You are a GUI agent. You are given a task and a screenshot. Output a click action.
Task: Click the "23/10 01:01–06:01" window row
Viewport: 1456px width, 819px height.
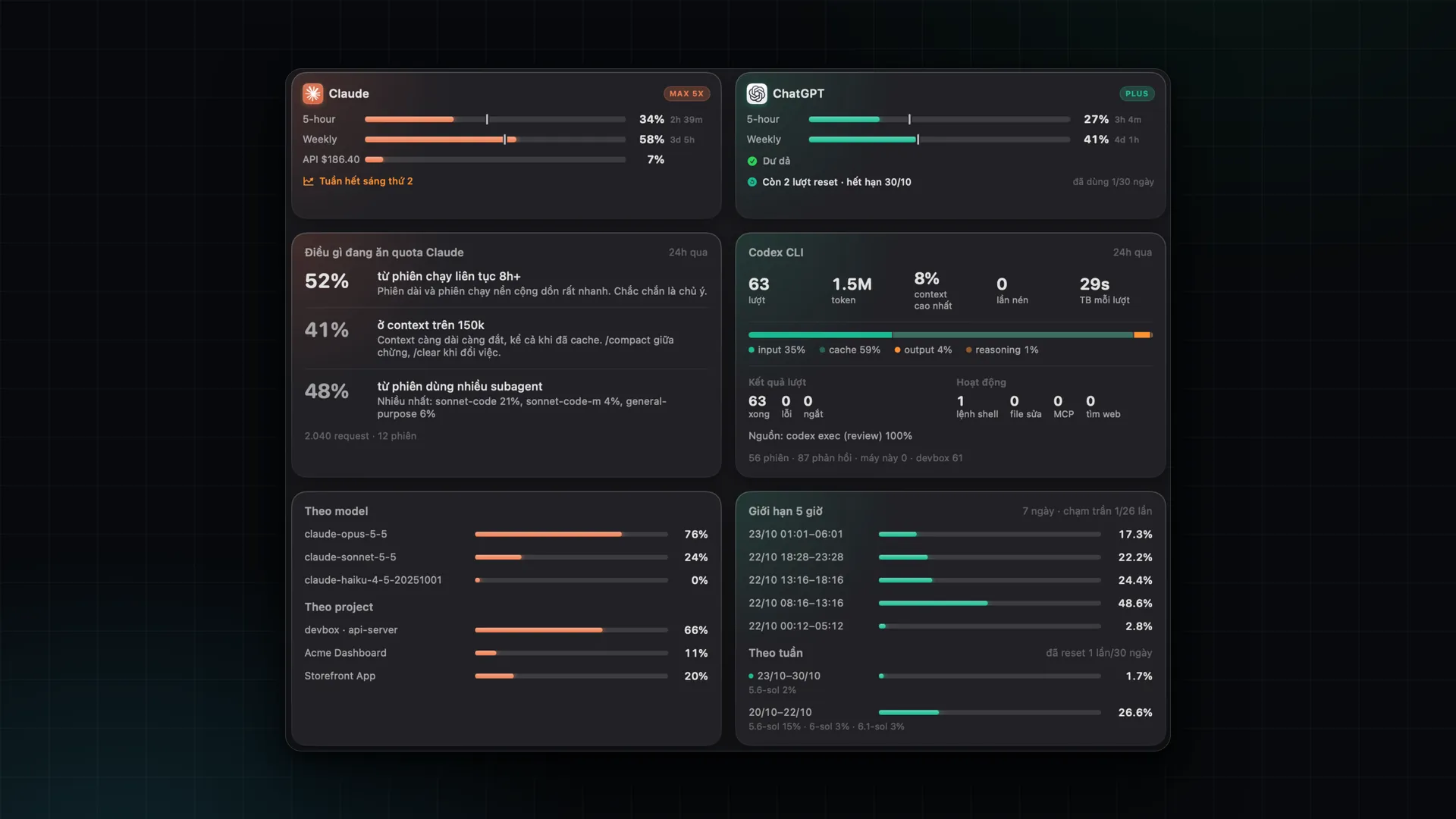tap(950, 535)
